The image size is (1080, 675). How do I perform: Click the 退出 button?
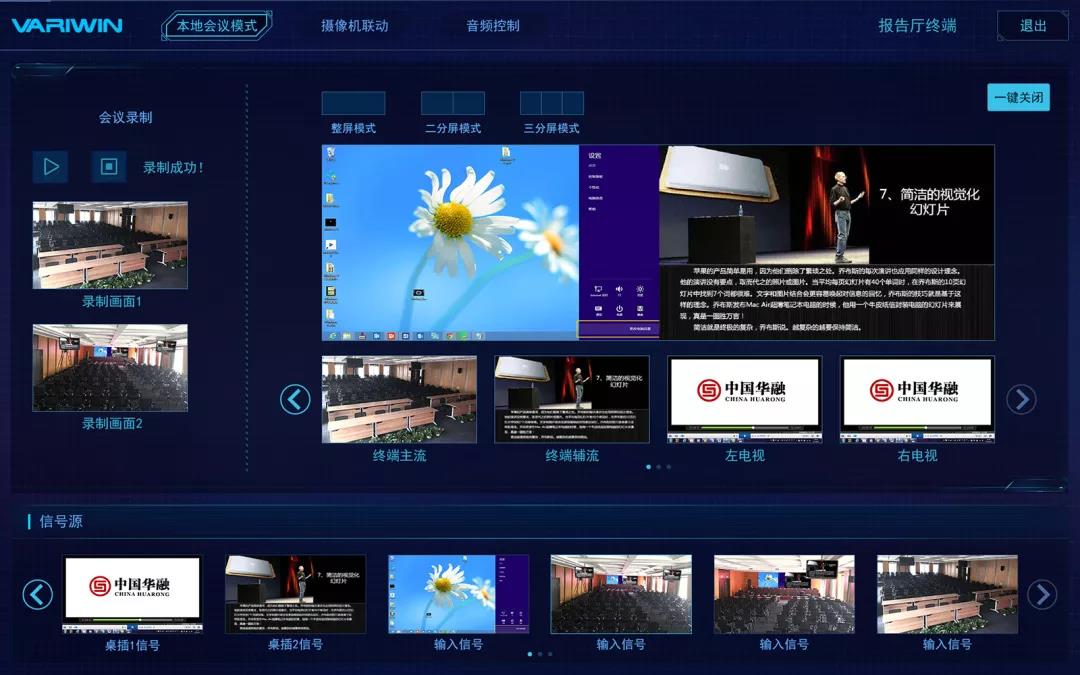[1033, 26]
